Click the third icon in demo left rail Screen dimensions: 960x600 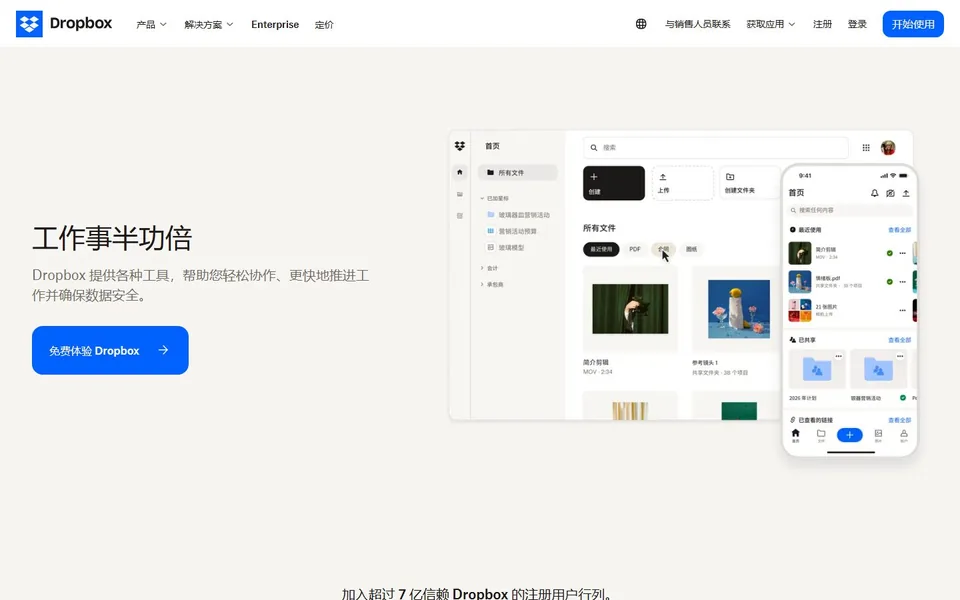[460, 216]
